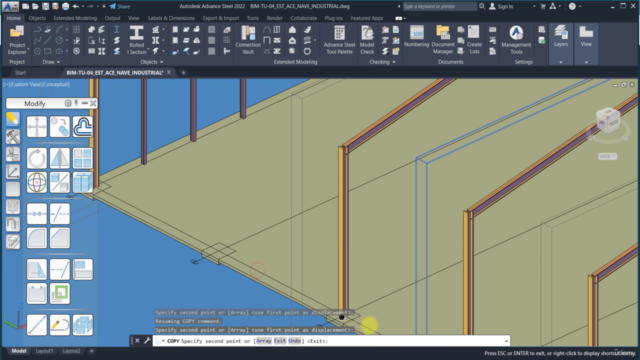Add a new drawing tab with plus
Image resolution: width=640 pixels, height=360 pixels.
tap(183, 73)
